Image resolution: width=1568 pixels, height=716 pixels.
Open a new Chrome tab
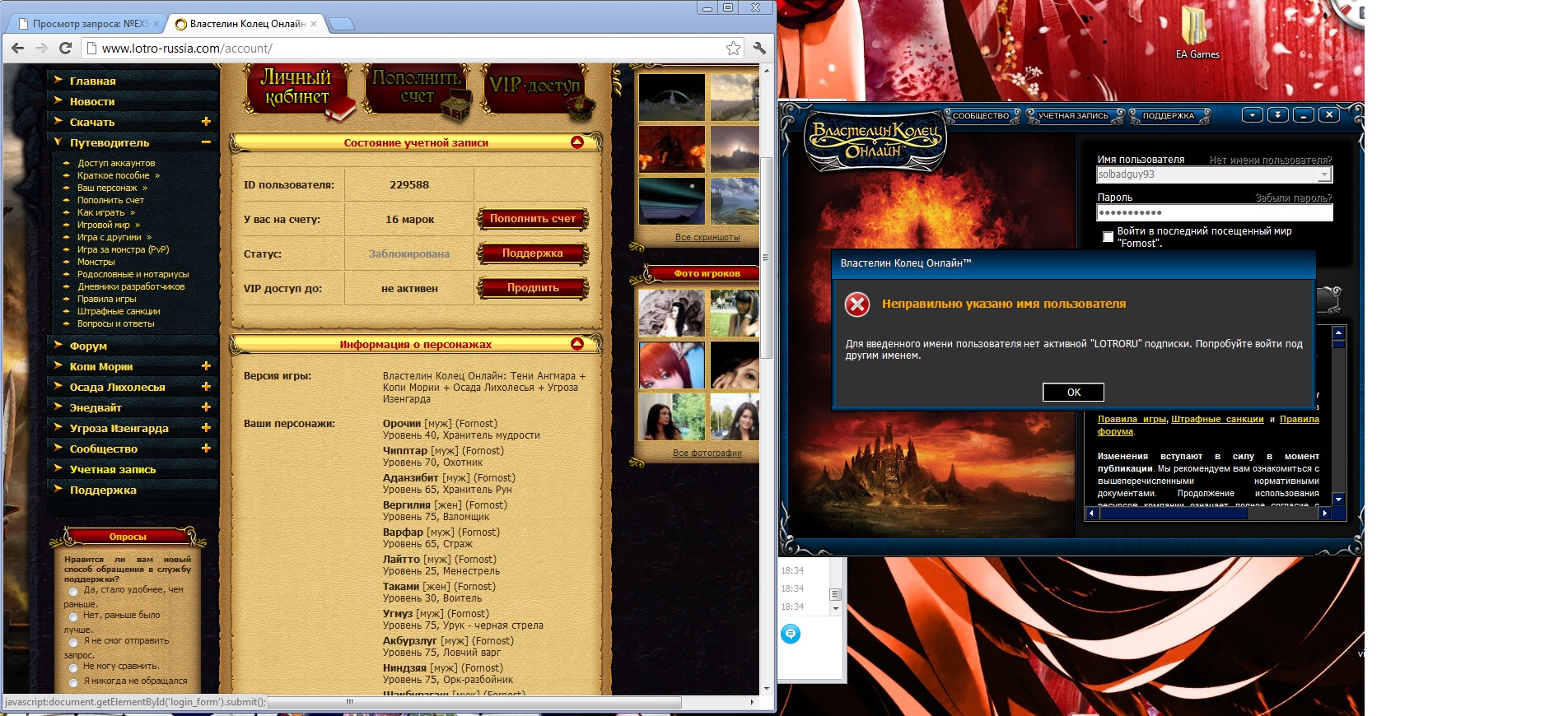(342, 24)
